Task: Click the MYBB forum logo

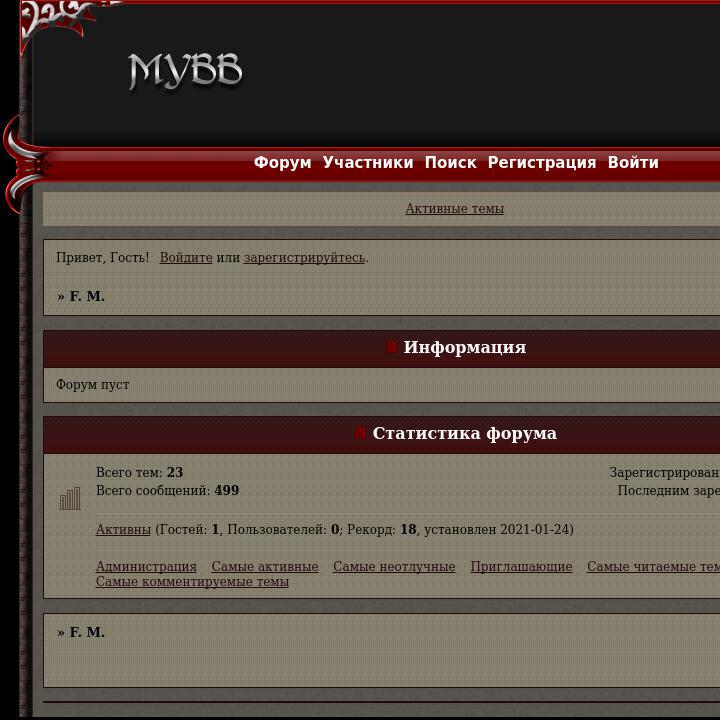Action: pyautogui.click(x=185, y=72)
